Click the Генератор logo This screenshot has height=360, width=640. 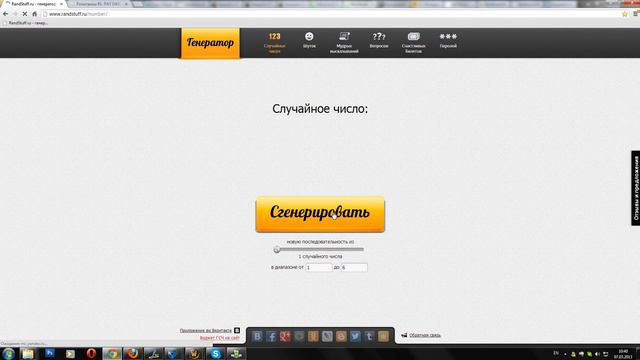[210, 43]
